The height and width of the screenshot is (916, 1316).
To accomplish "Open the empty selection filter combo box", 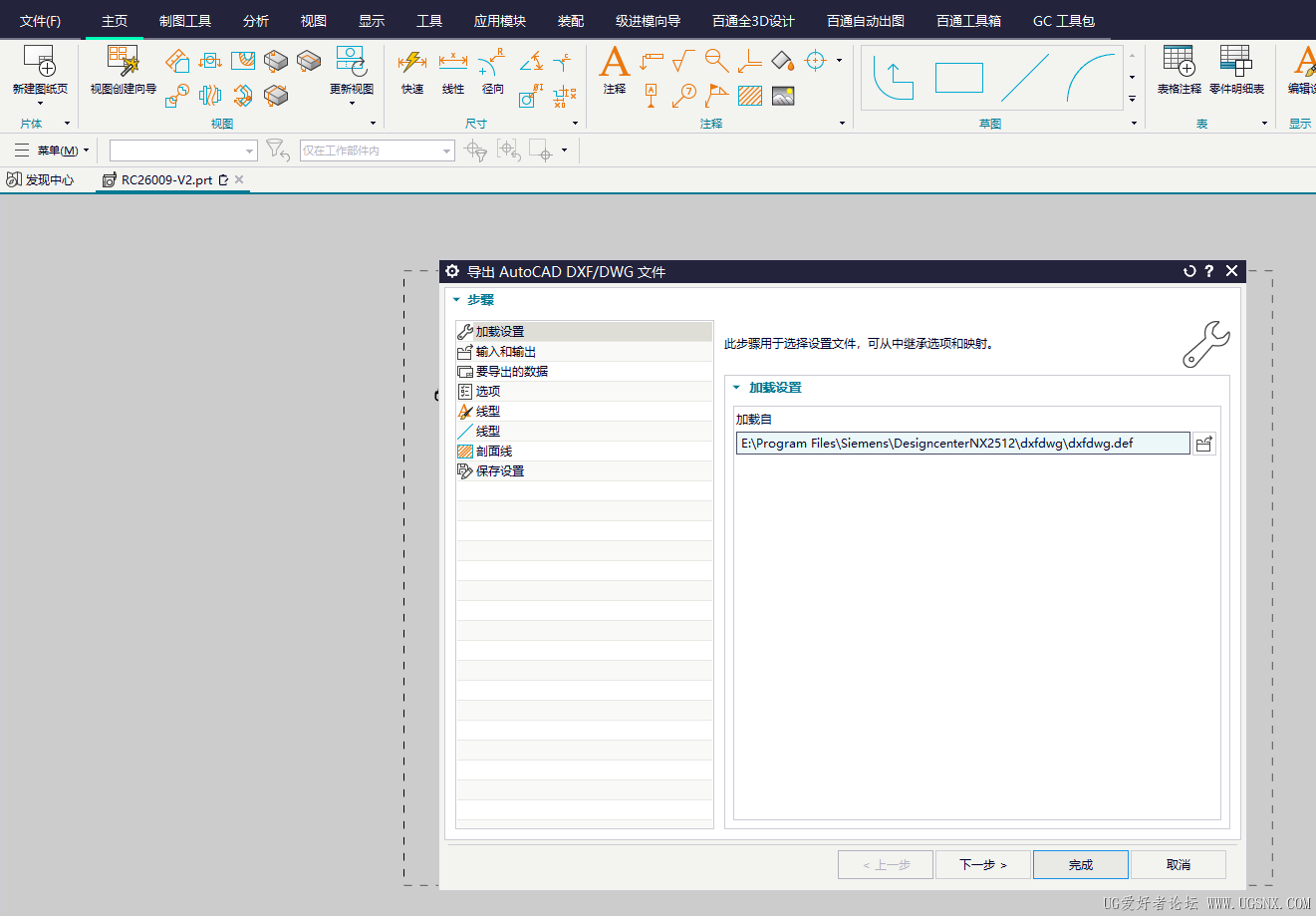I will pyautogui.click(x=183, y=151).
